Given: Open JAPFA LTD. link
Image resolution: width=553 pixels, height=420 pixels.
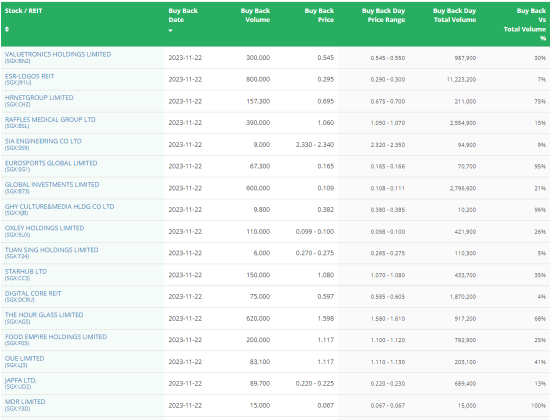Looking at the screenshot, I should click(x=20, y=380).
